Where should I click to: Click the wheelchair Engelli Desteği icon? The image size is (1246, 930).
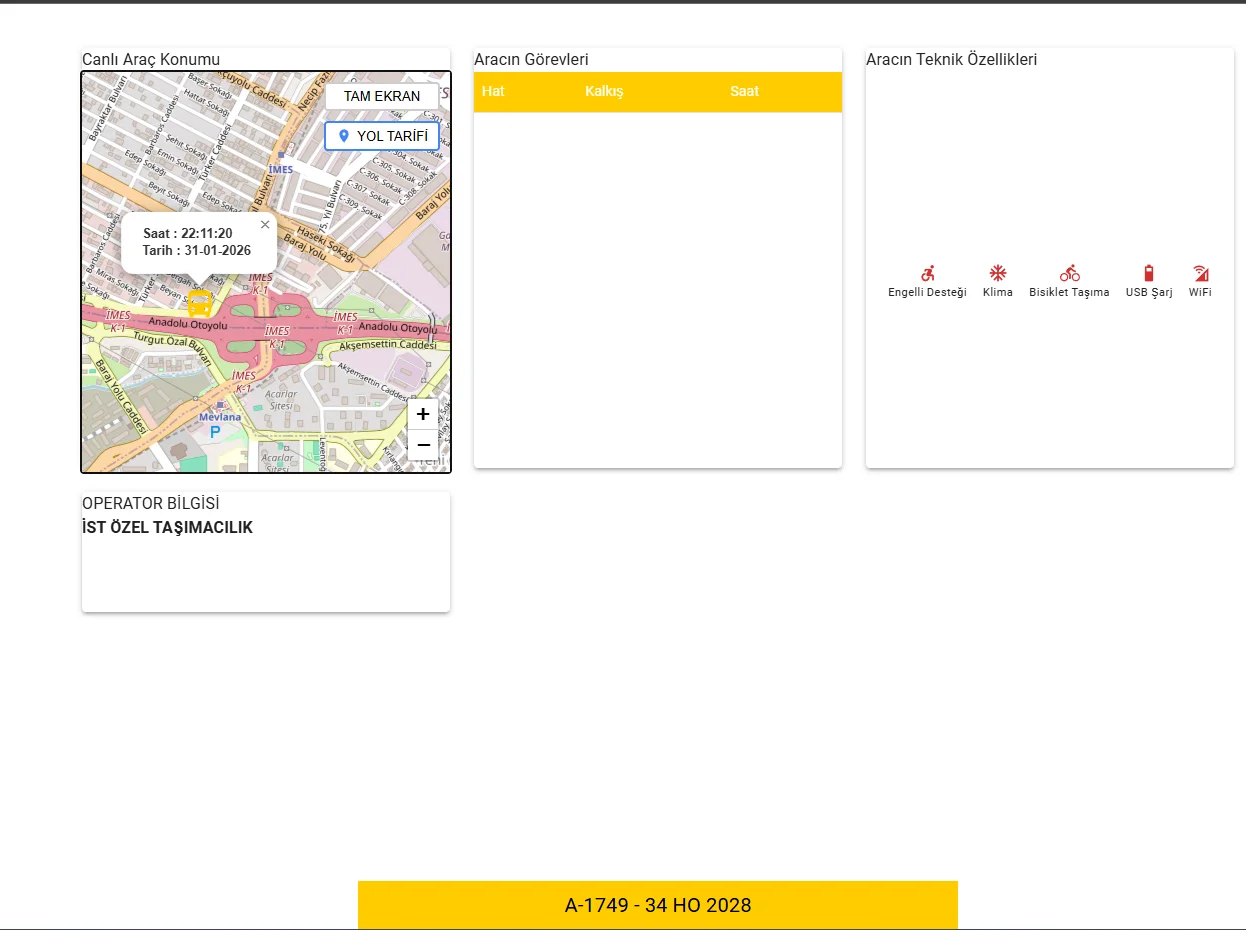pos(927,273)
